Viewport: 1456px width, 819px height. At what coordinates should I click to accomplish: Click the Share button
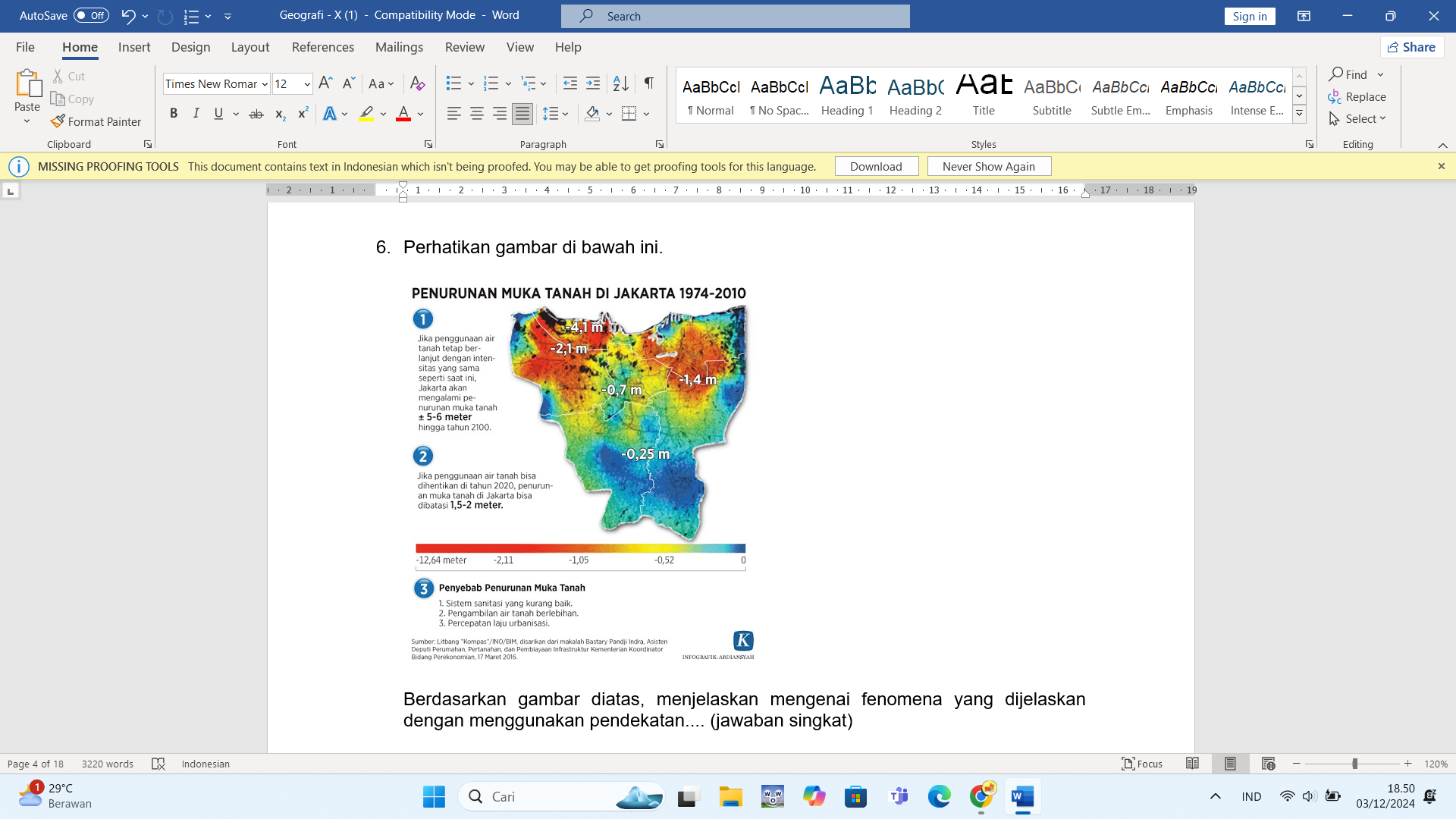point(1411,47)
